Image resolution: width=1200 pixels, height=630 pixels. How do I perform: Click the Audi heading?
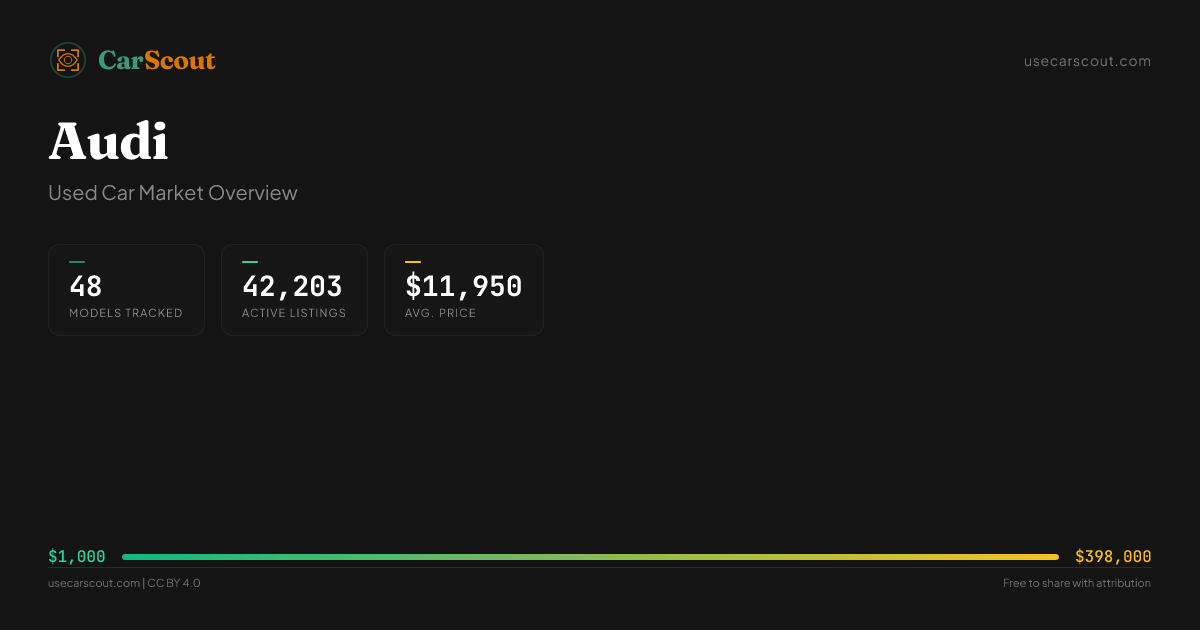(108, 141)
